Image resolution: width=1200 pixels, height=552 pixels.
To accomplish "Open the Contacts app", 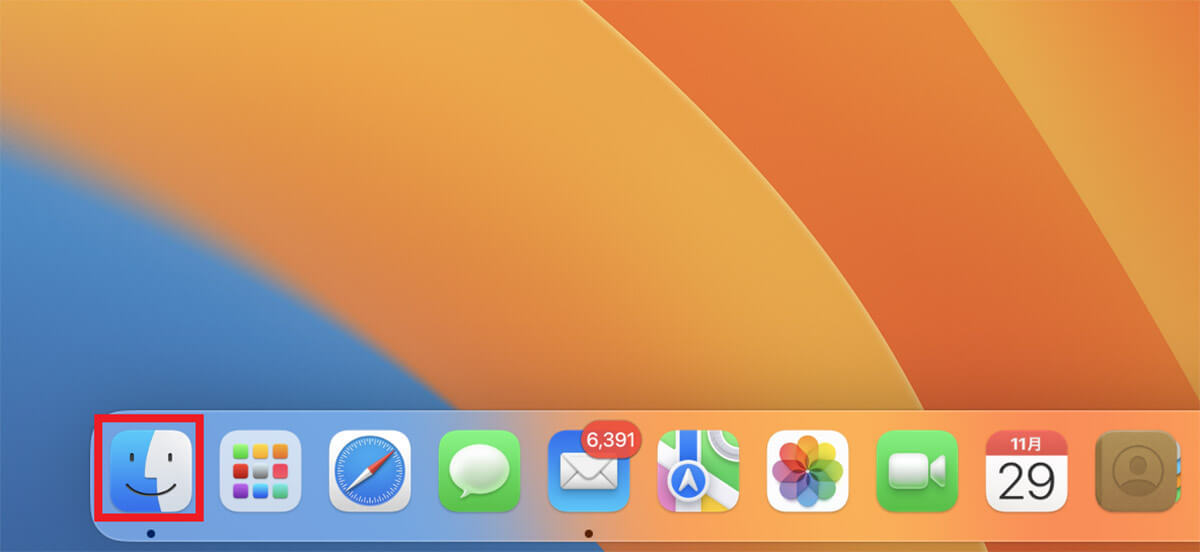I will (1136, 471).
